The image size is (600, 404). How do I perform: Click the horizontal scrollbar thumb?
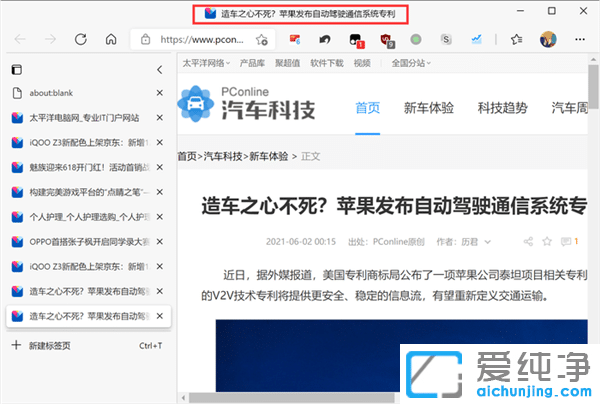coord(292,398)
